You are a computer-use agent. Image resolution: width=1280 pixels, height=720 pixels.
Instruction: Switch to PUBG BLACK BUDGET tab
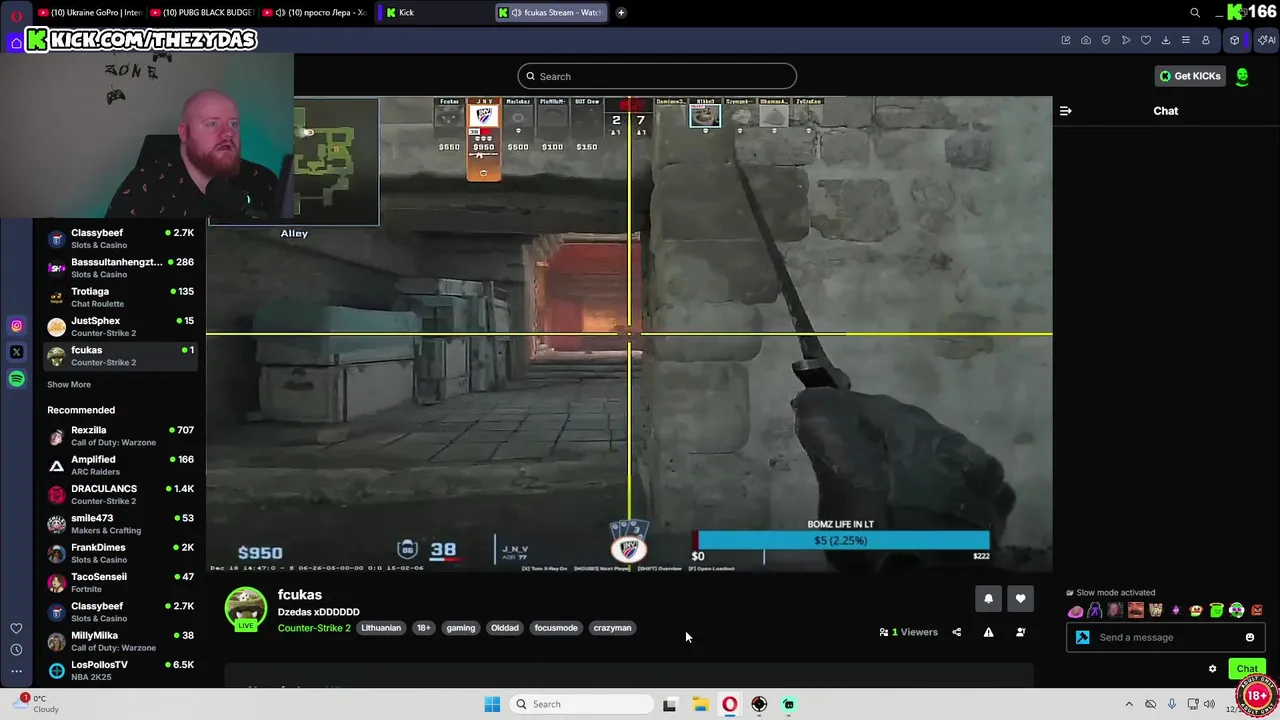201,13
